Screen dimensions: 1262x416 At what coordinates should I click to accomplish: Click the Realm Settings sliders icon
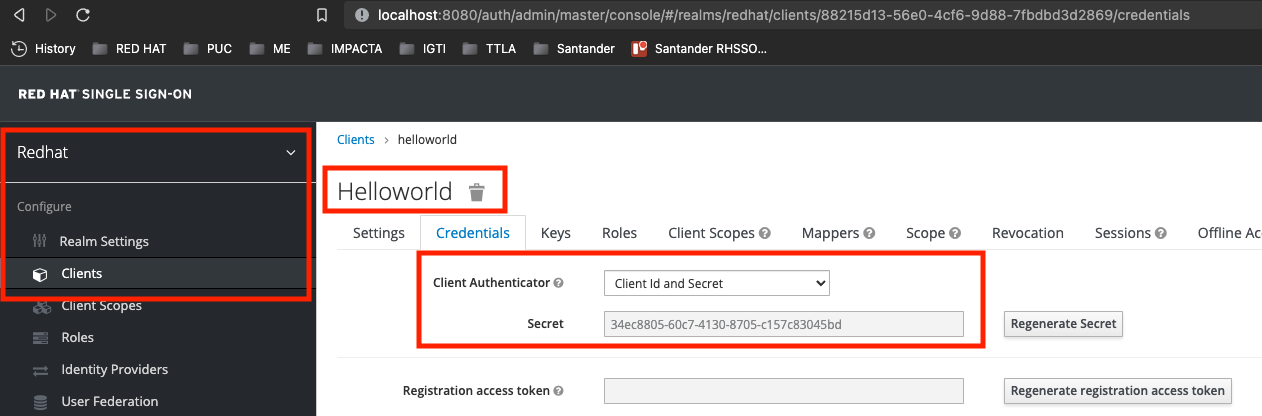40,241
